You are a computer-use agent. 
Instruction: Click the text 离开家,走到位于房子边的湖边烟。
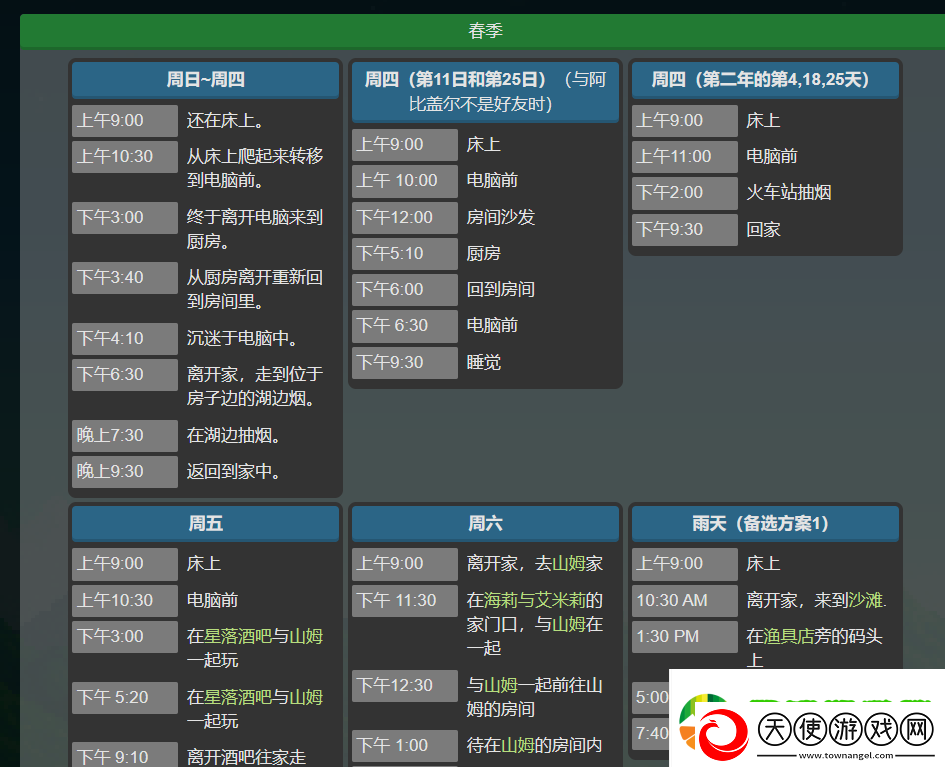(255, 386)
